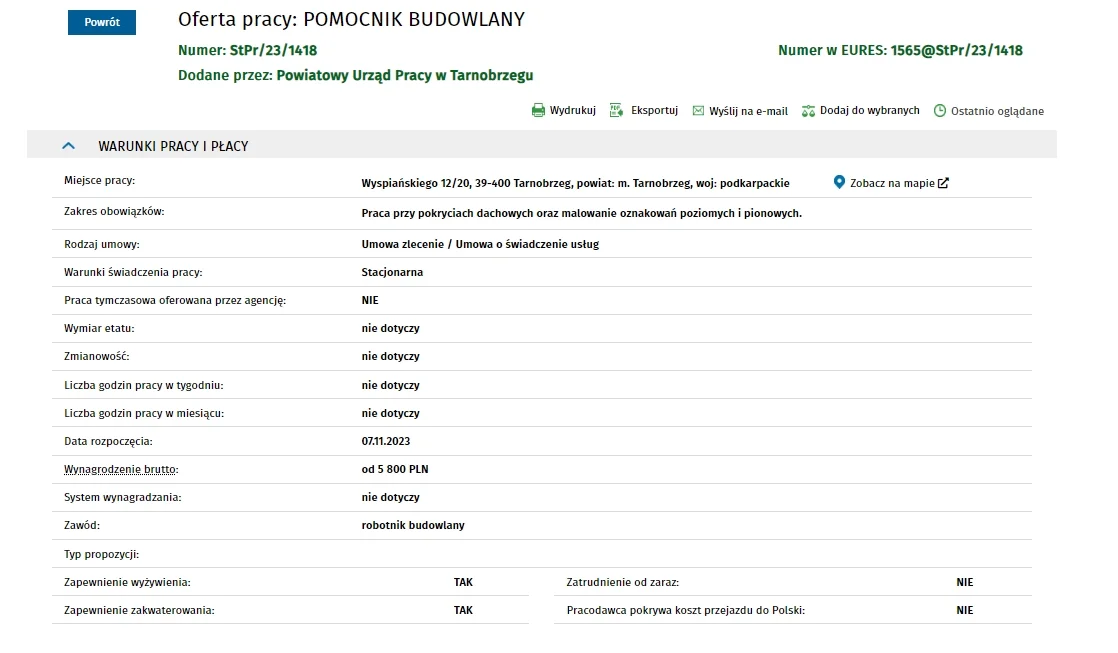
Task: Click the Powrót button
Action: tap(102, 22)
